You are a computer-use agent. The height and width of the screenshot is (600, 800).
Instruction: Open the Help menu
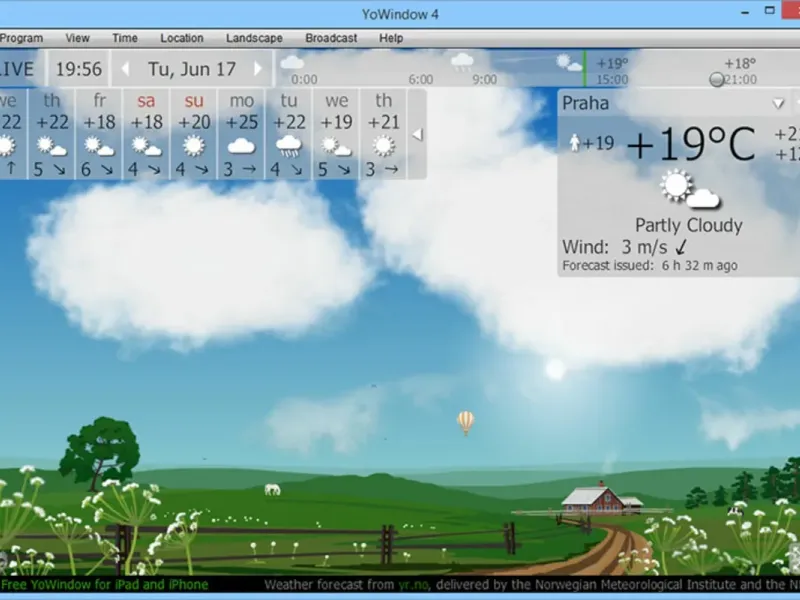pyautogui.click(x=391, y=38)
